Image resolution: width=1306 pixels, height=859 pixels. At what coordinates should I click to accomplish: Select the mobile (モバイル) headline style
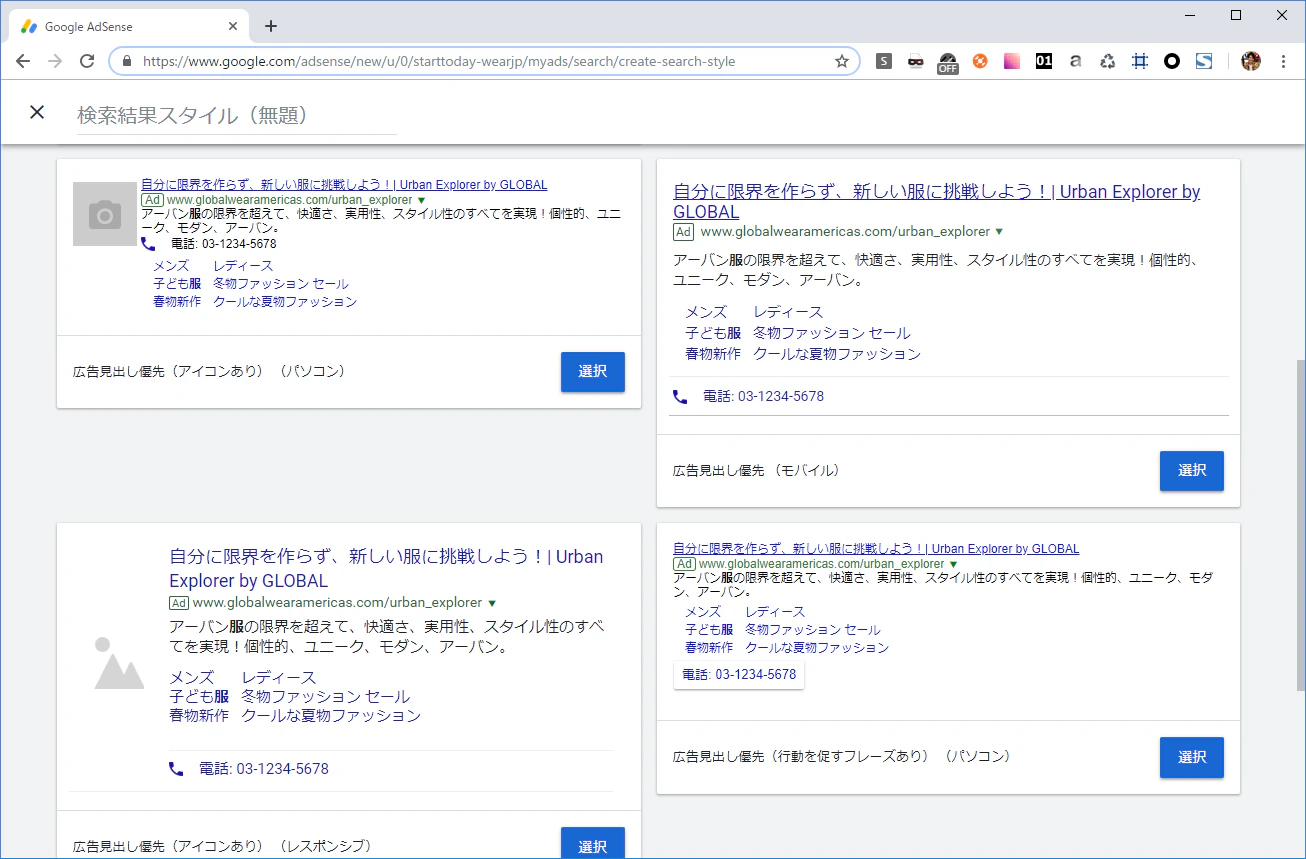[1191, 471]
